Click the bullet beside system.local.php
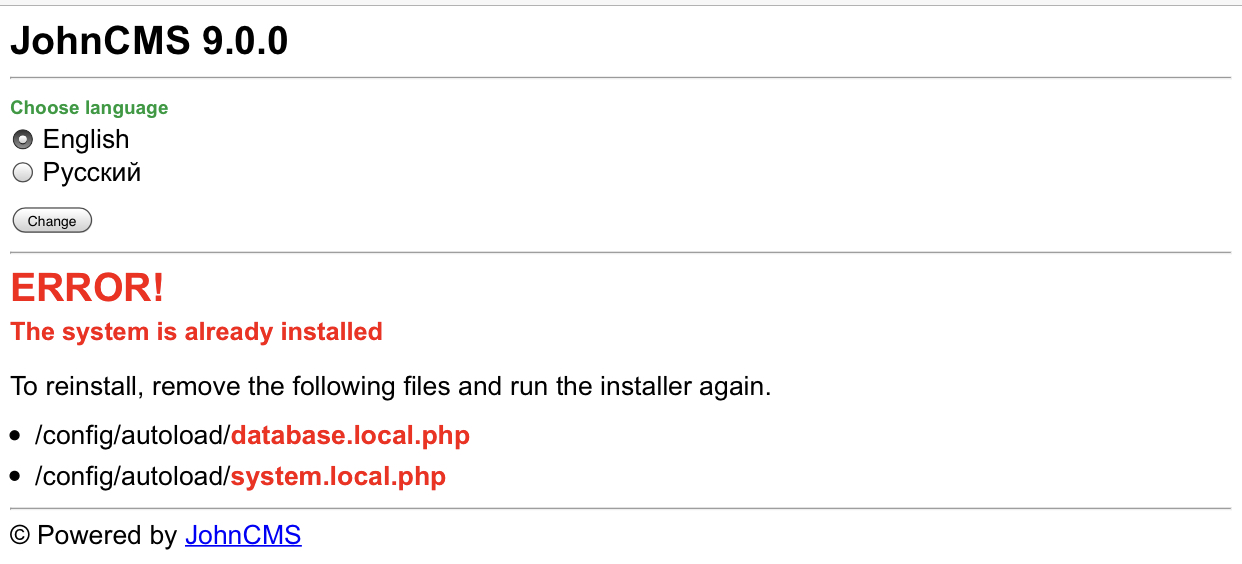1242x564 pixels. (x=15, y=478)
